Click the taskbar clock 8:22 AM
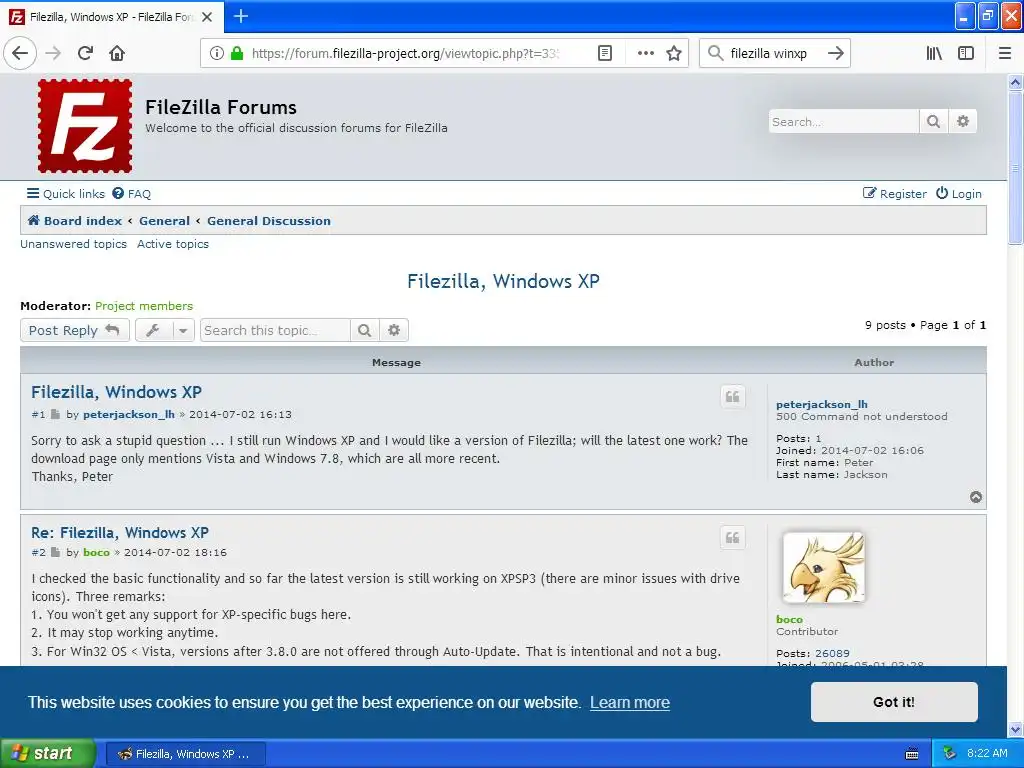Image resolution: width=1024 pixels, height=768 pixels. point(987,753)
